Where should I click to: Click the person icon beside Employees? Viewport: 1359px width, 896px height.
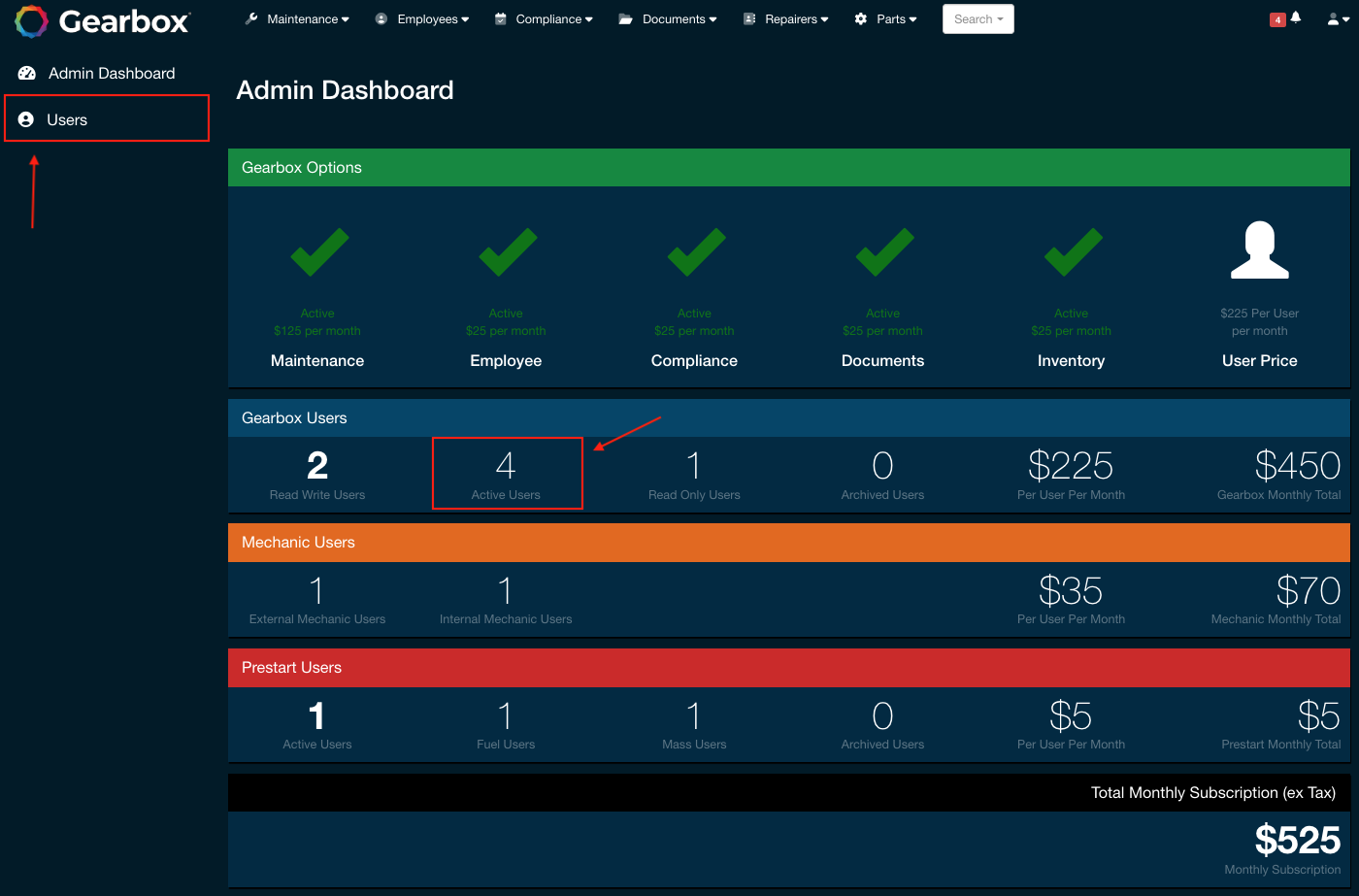click(381, 18)
